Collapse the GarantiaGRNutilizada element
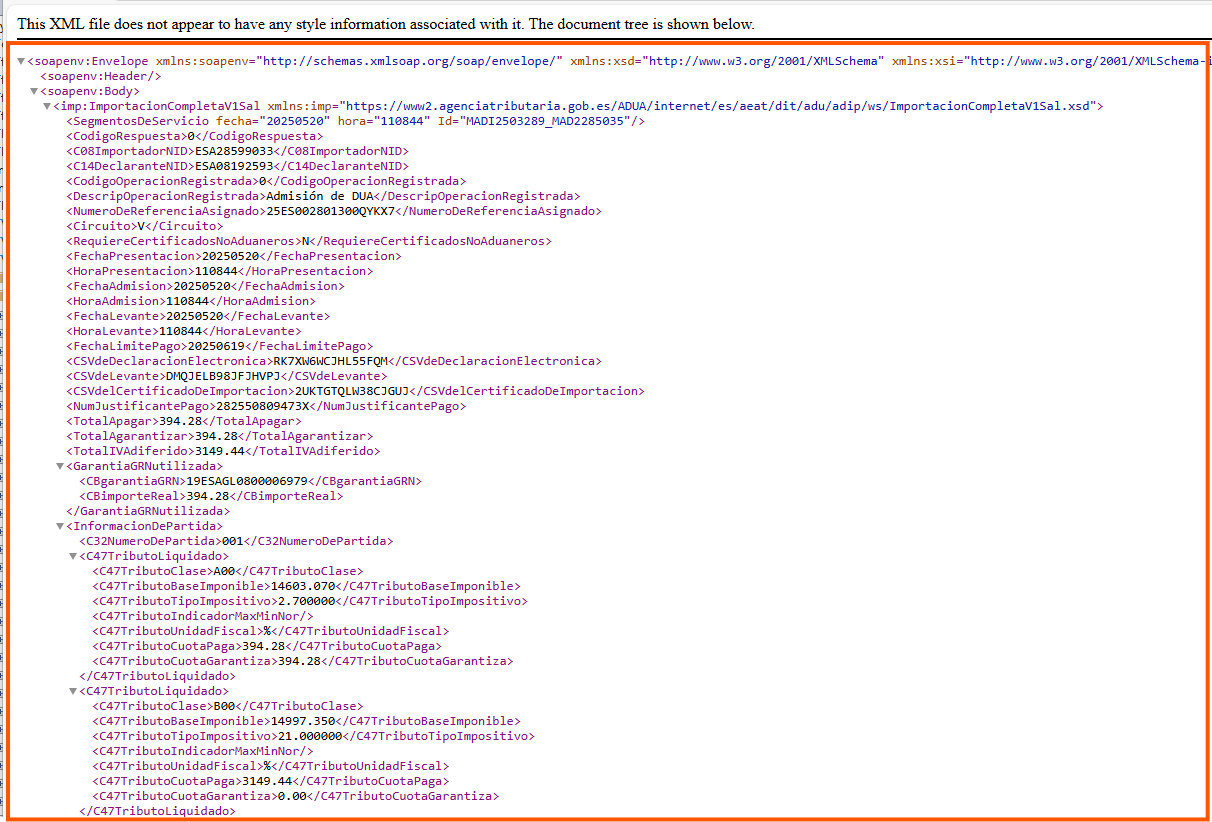The image size is (1212, 822). (x=59, y=466)
